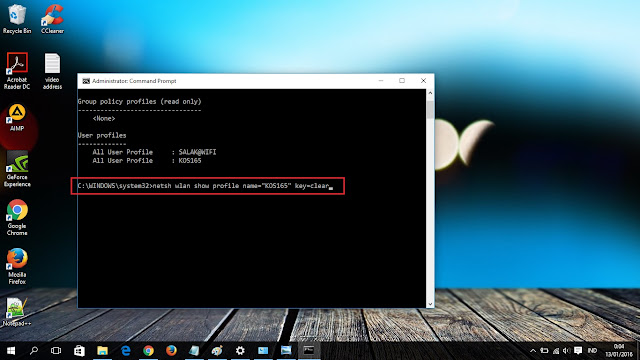640x360 pixels.
Task: Open the Photos app taskbar icon
Action: click(286, 351)
